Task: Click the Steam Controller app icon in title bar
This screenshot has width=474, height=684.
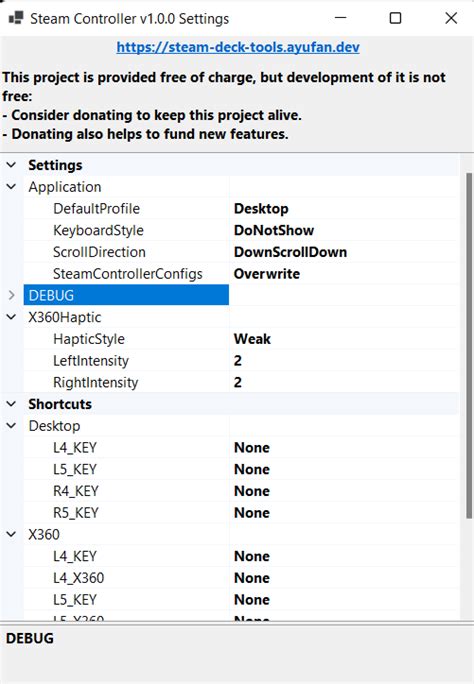Action: [16, 18]
